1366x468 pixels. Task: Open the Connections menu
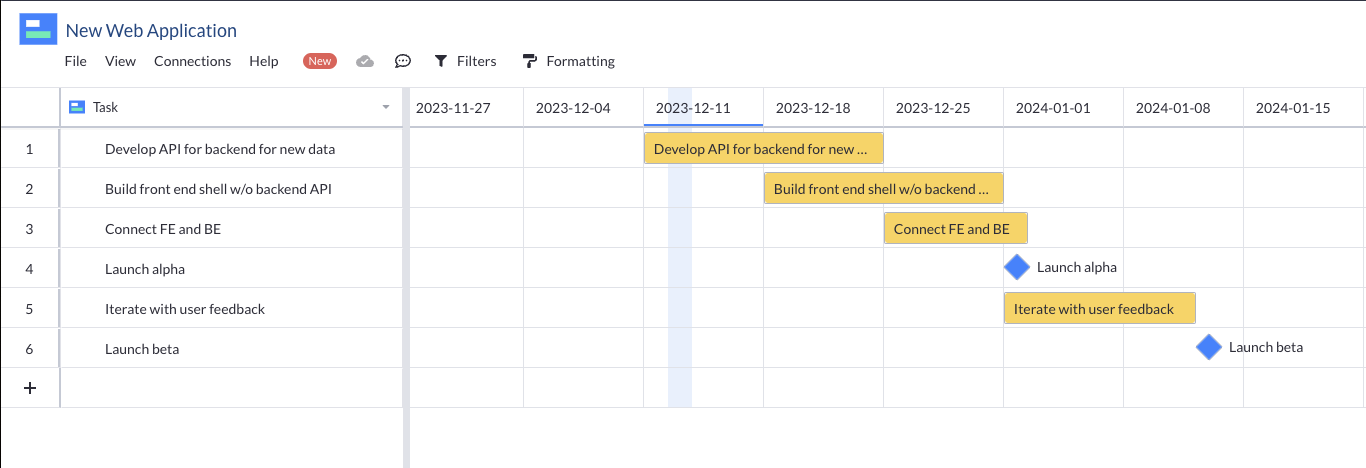[192, 61]
